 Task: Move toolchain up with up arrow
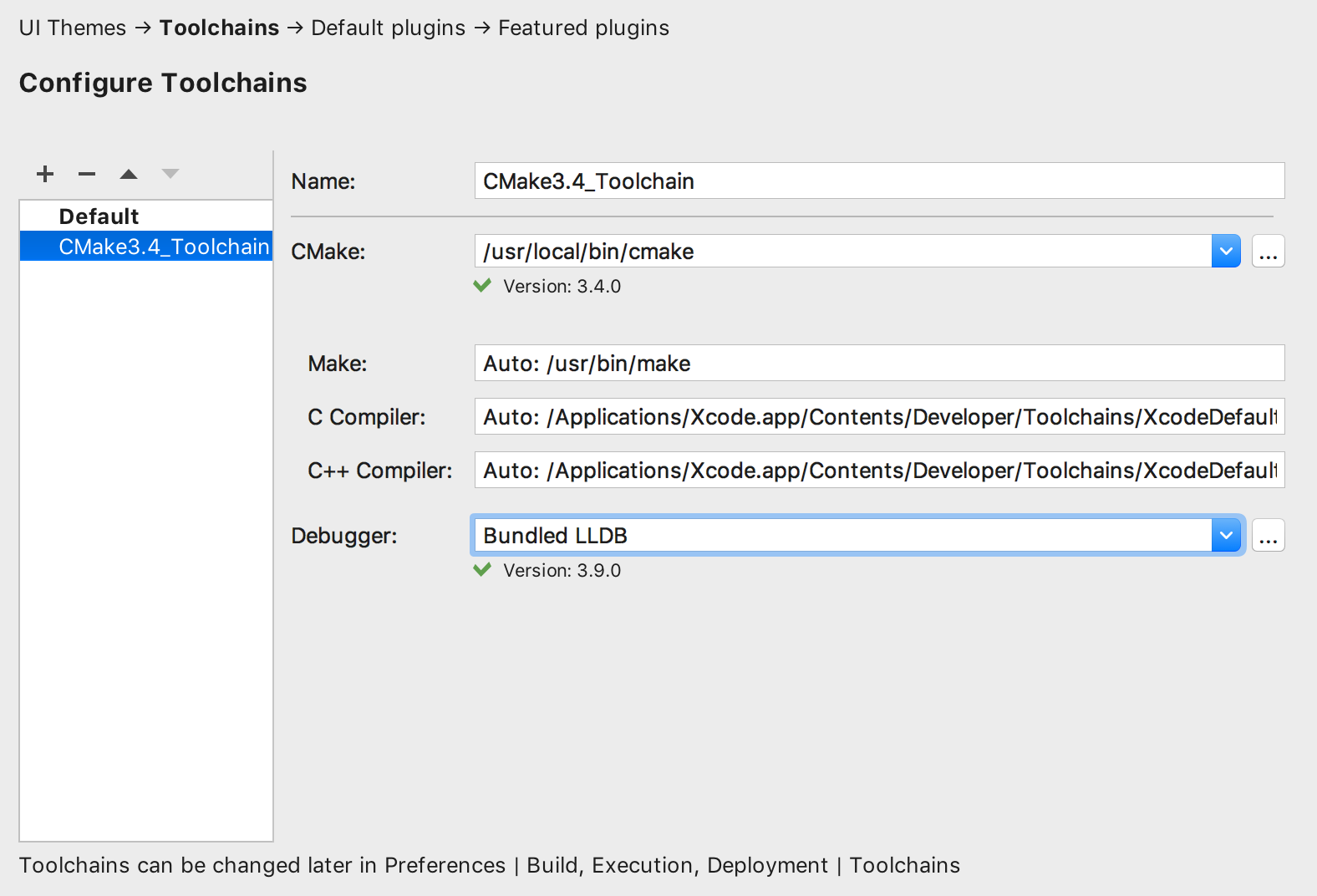129,174
